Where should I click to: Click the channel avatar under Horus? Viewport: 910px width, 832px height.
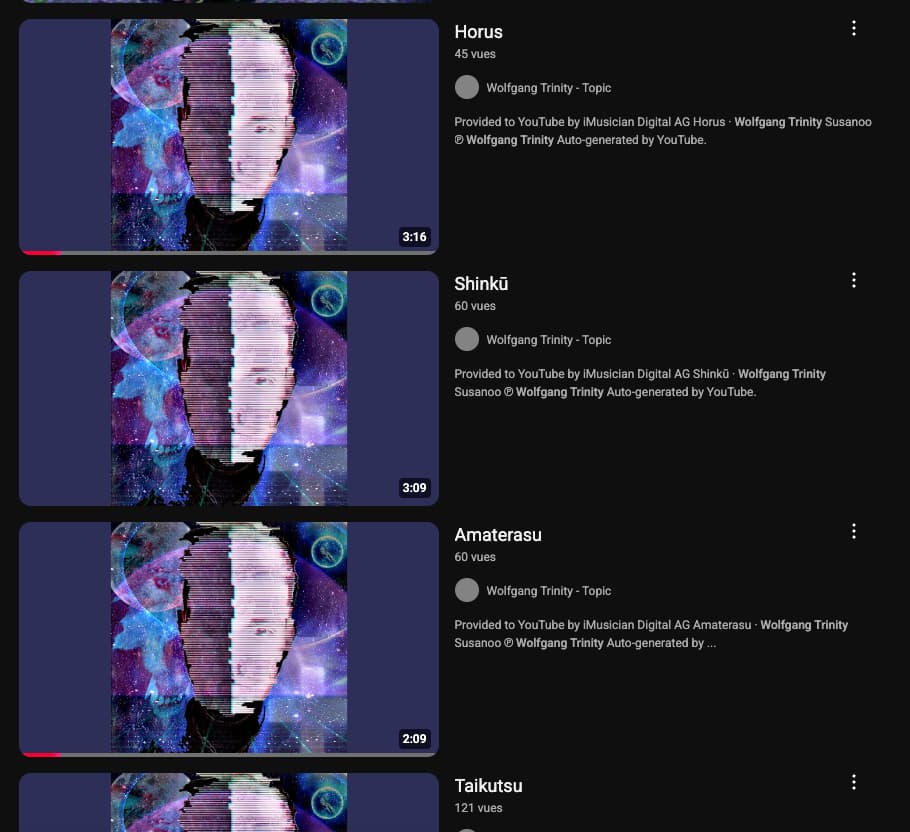click(x=467, y=88)
